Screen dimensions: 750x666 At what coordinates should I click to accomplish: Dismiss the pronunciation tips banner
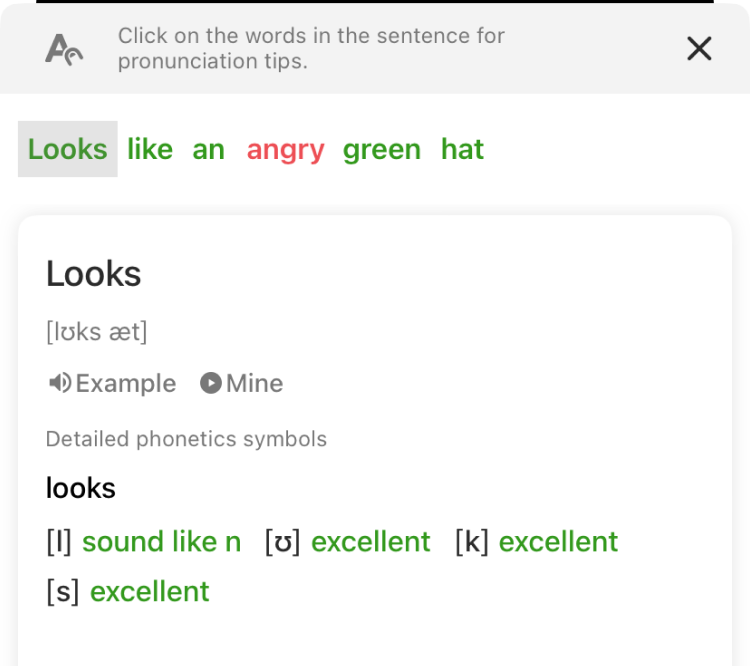pos(699,49)
